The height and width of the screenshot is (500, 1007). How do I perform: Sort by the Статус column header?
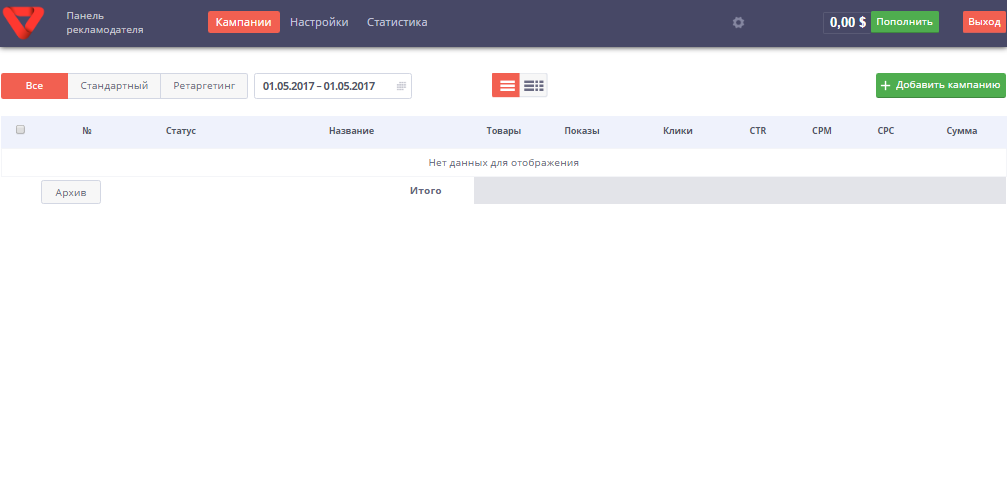tap(181, 131)
